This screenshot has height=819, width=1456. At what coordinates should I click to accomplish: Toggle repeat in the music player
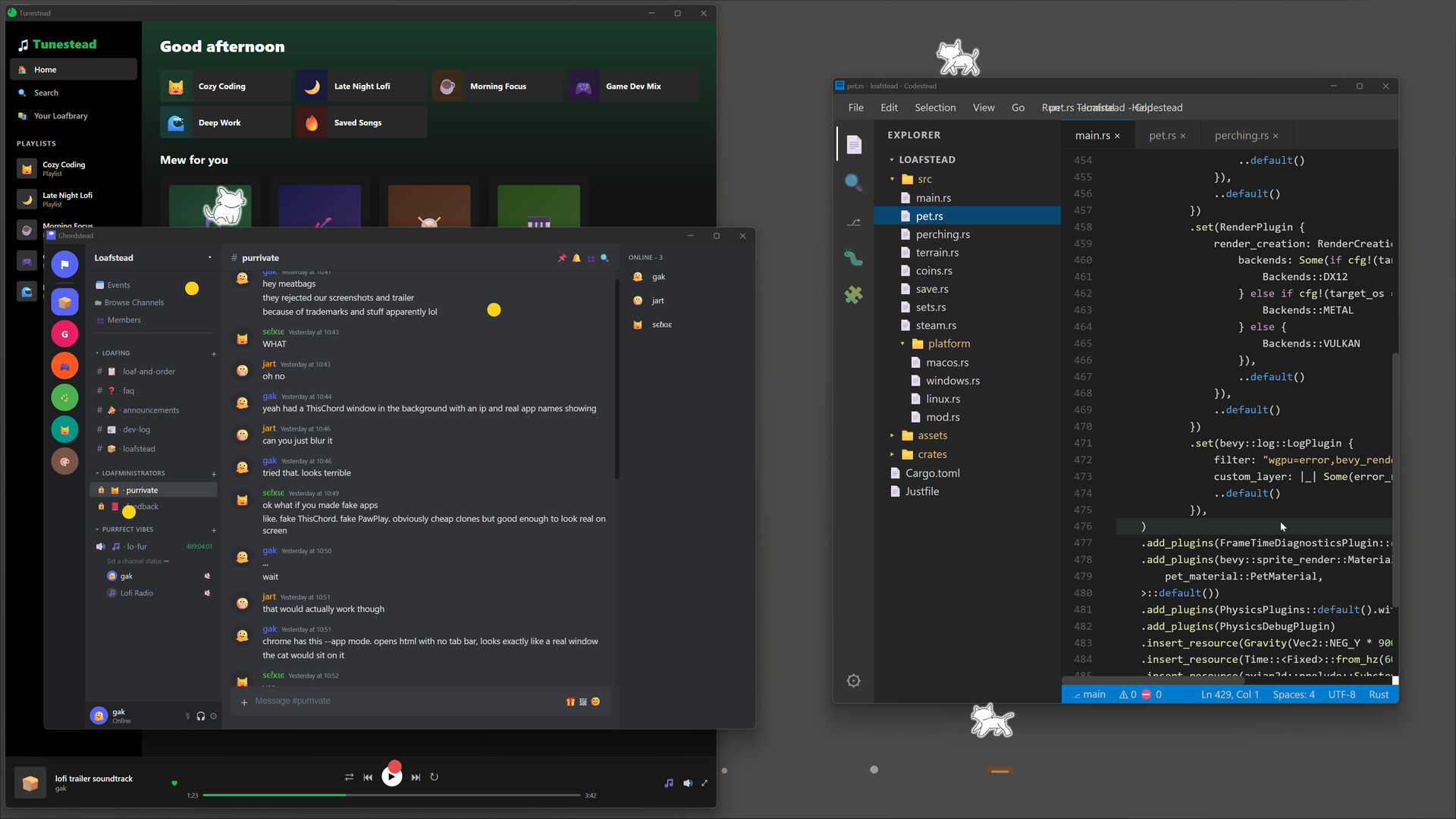click(434, 777)
